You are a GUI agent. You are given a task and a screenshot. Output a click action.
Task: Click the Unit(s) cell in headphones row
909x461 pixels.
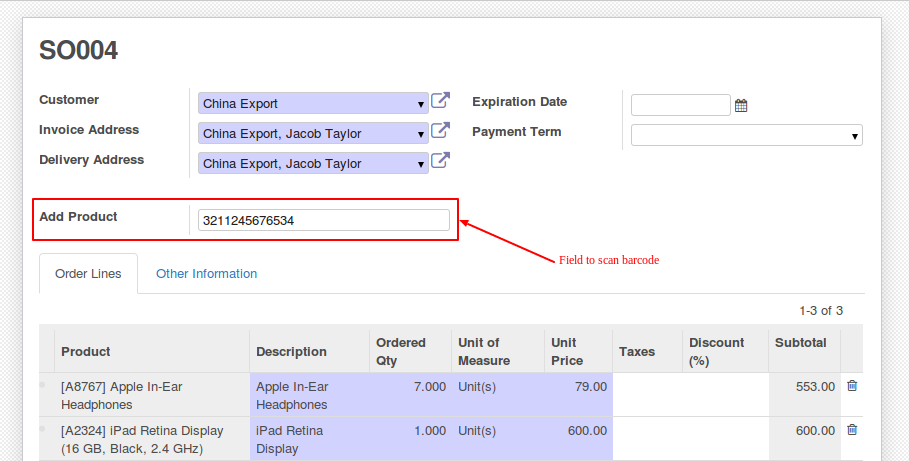498,395
